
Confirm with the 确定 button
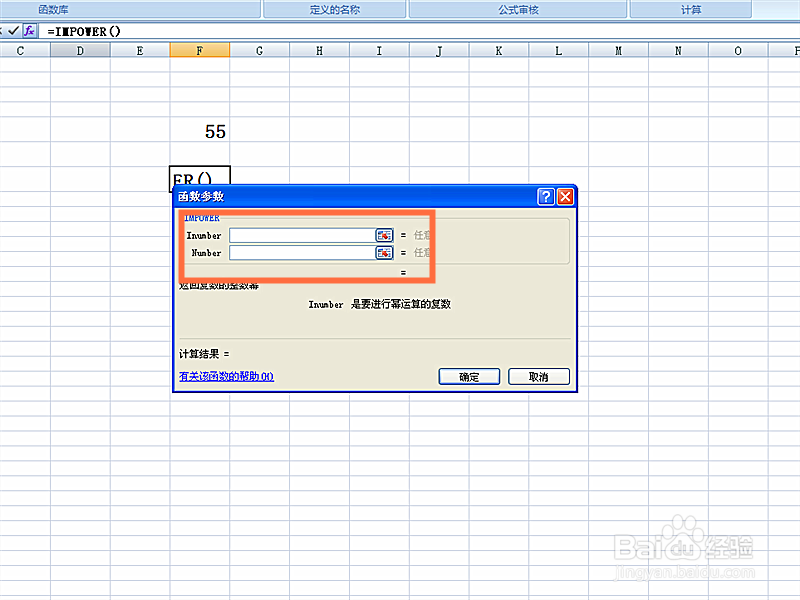click(x=469, y=377)
